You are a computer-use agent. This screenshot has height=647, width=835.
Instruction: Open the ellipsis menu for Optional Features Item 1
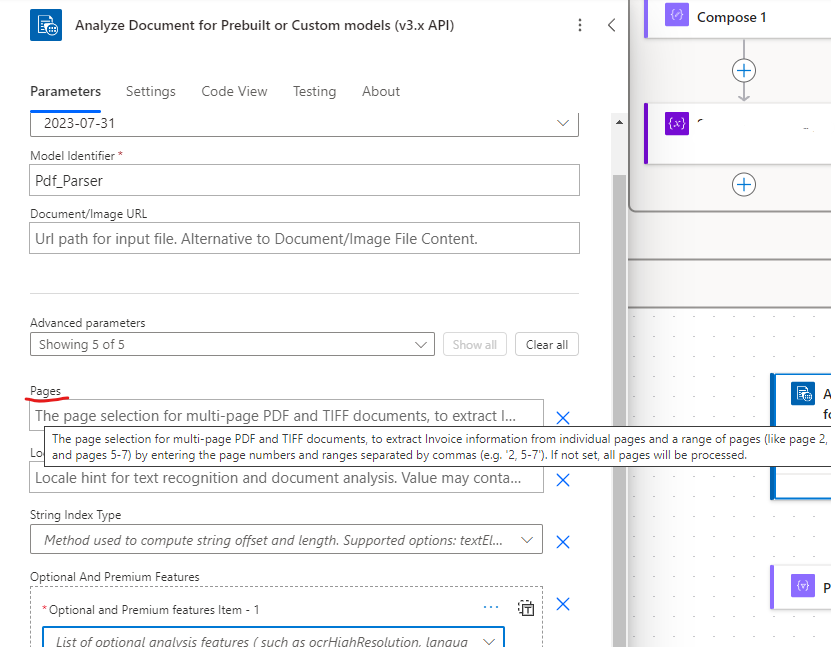[491, 606]
